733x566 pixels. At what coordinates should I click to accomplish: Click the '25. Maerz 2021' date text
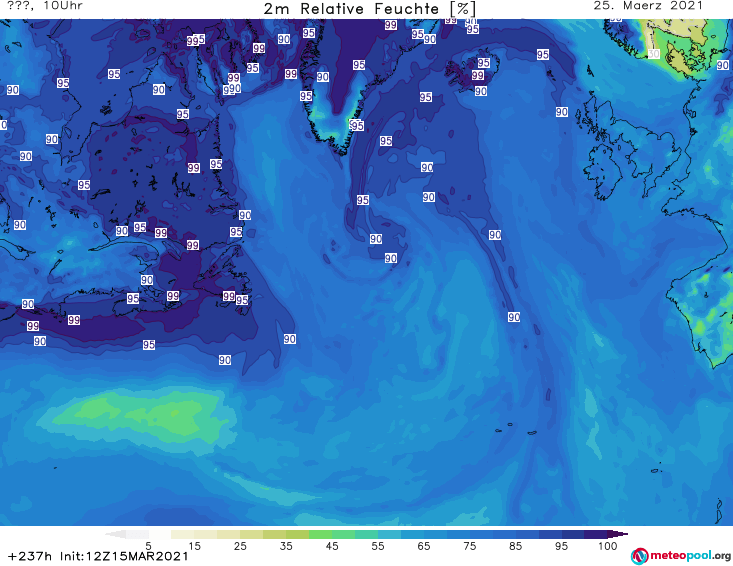[x=648, y=6]
